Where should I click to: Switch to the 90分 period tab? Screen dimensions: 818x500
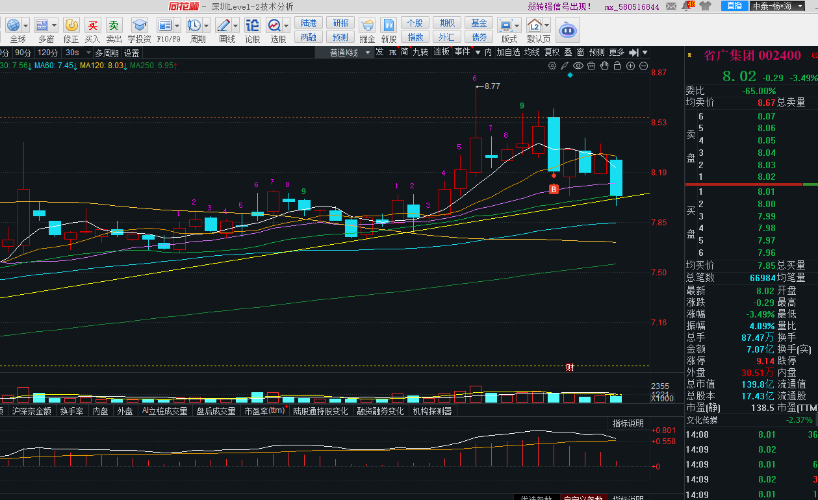pos(22,53)
